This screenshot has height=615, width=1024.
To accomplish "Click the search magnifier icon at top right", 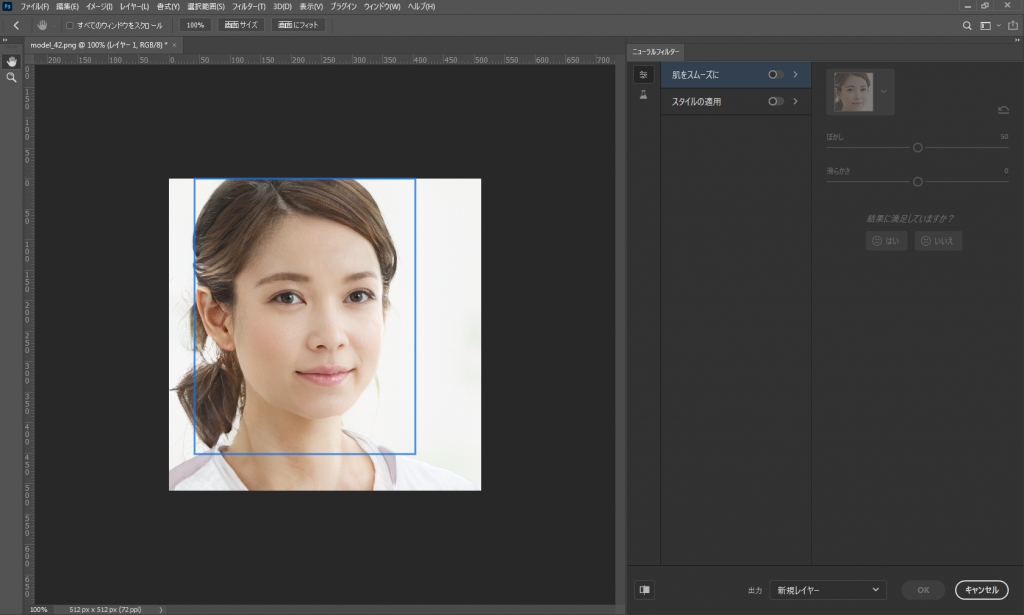I will pyautogui.click(x=966, y=25).
